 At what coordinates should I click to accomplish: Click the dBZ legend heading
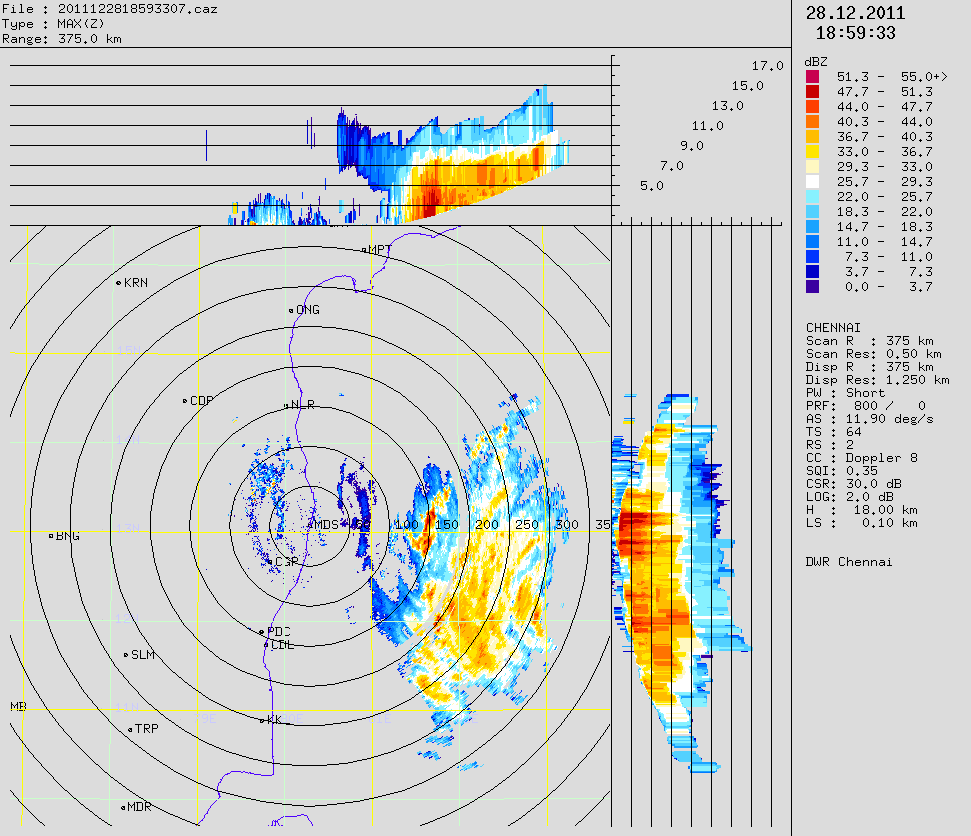pyautogui.click(x=816, y=62)
